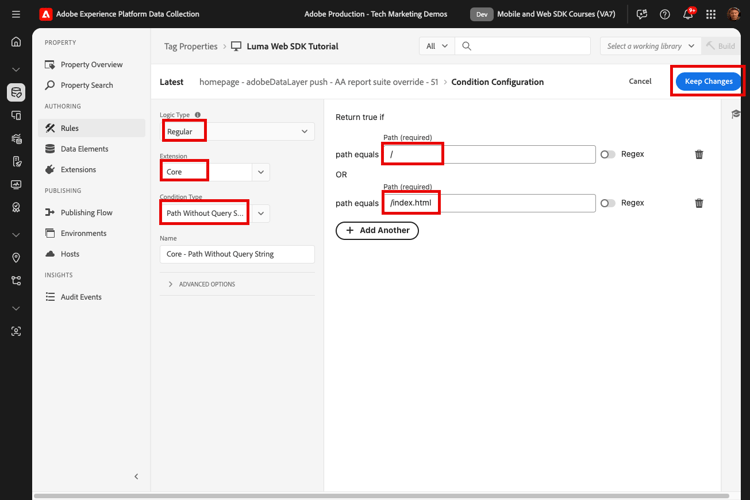Open the app switcher grid
The width and height of the screenshot is (750, 500).
click(x=711, y=14)
